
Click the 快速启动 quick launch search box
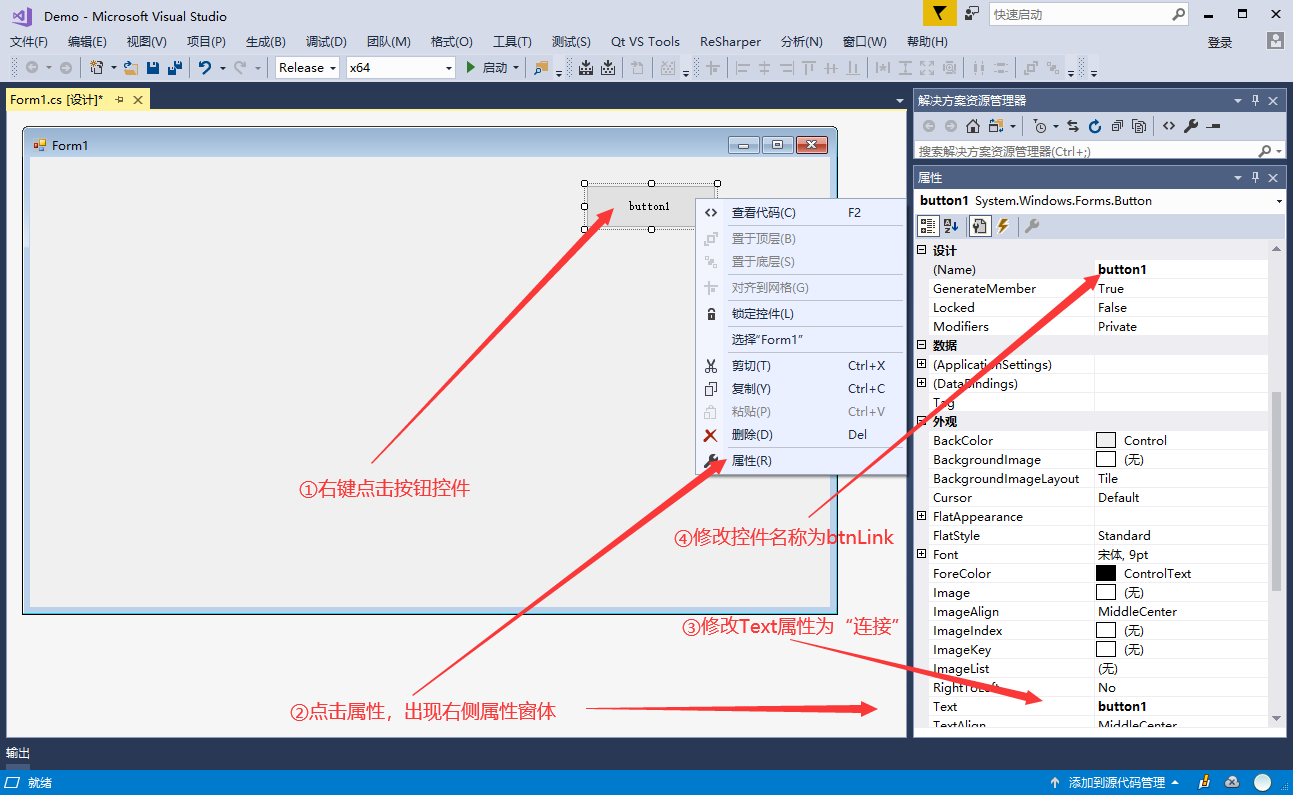(x=1078, y=15)
